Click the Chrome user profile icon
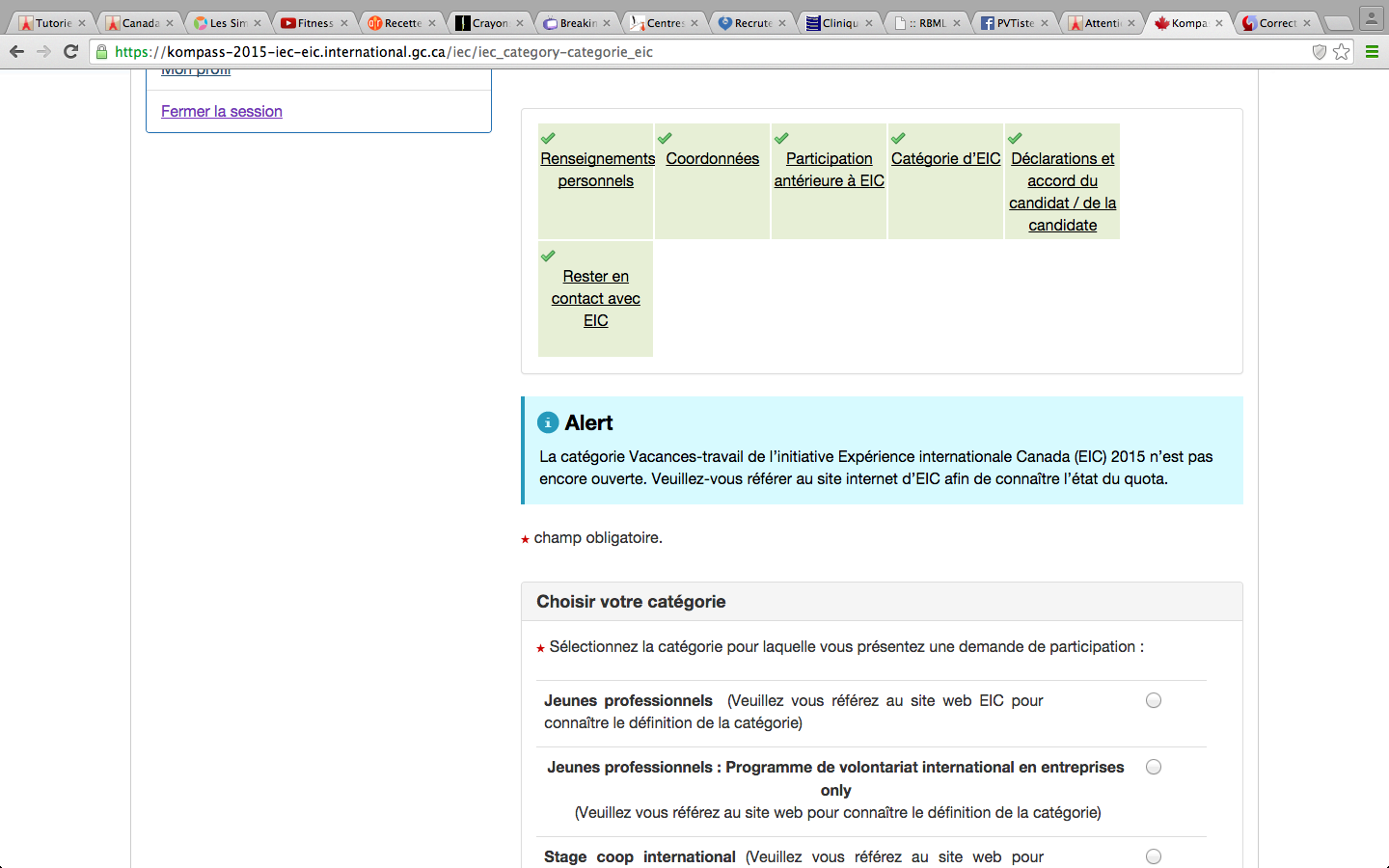1389x868 pixels. click(x=1371, y=18)
